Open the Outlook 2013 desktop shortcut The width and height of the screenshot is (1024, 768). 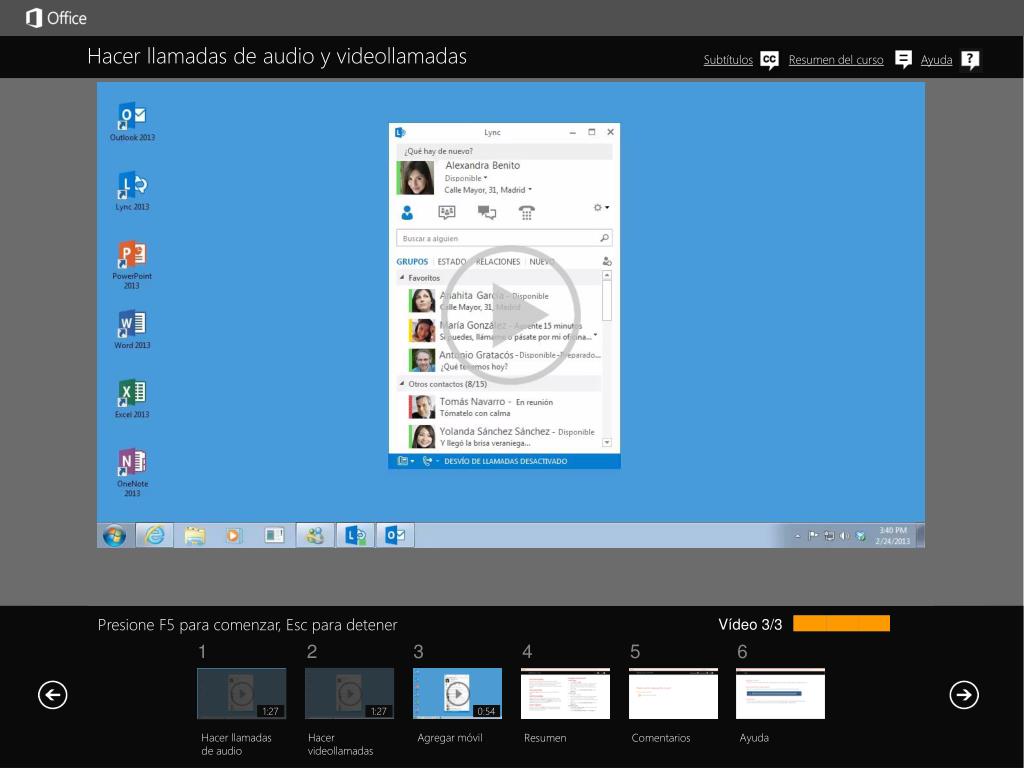[133, 121]
